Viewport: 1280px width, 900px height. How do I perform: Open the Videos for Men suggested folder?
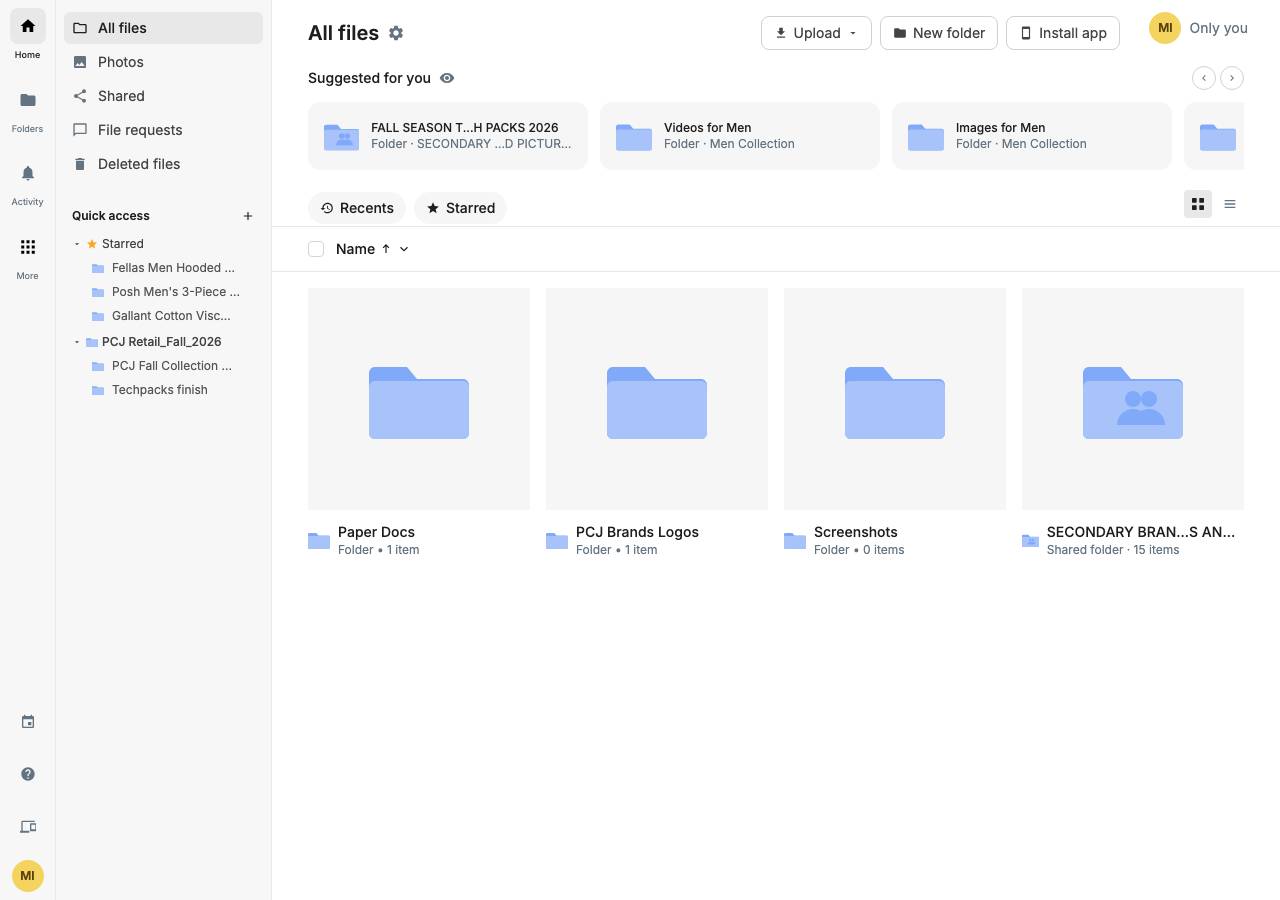[x=740, y=136]
